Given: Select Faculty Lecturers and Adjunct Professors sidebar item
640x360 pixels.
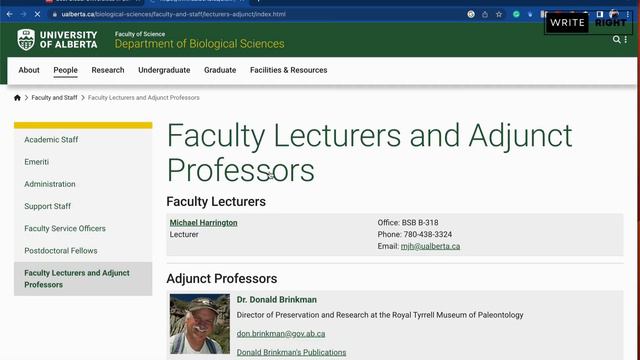Looking at the screenshot, I should (x=83, y=279).
